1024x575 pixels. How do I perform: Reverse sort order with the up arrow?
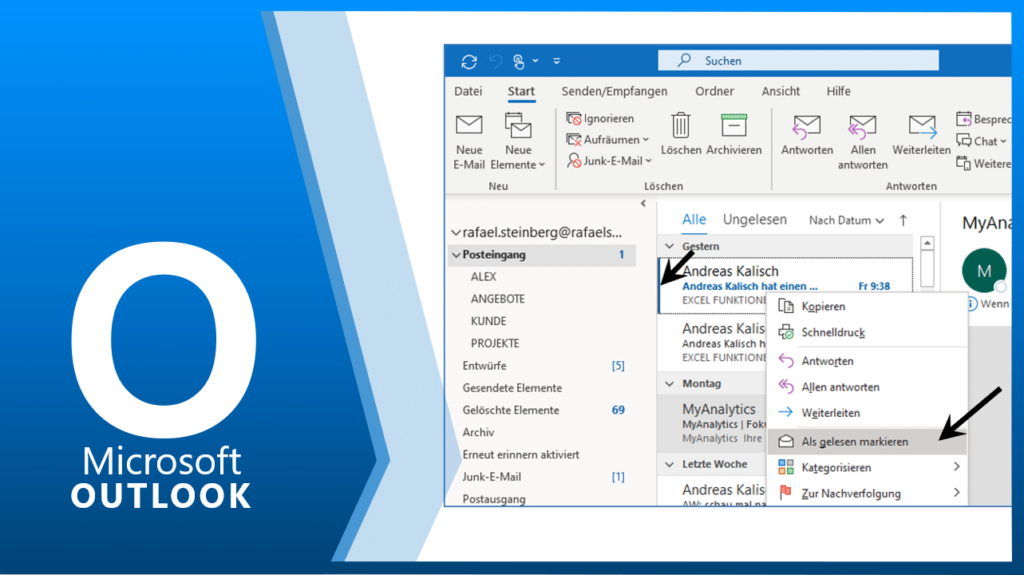click(x=903, y=221)
